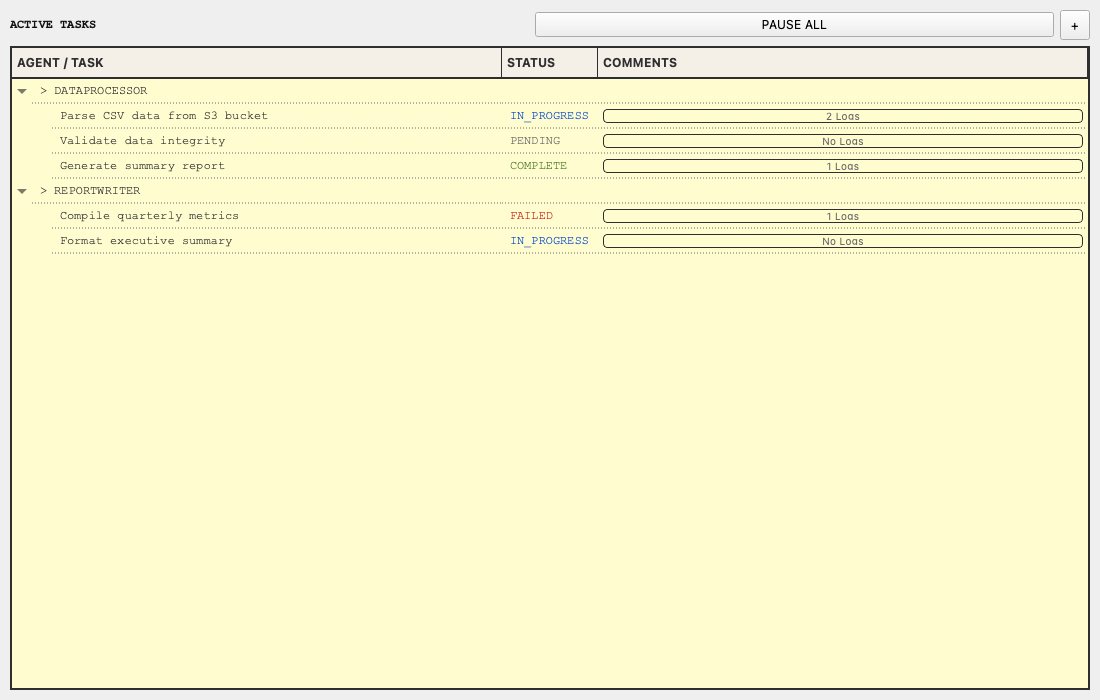Click PENDING status of Validate data integrity
This screenshot has width=1100, height=700.
pyautogui.click(x=534, y=140)
